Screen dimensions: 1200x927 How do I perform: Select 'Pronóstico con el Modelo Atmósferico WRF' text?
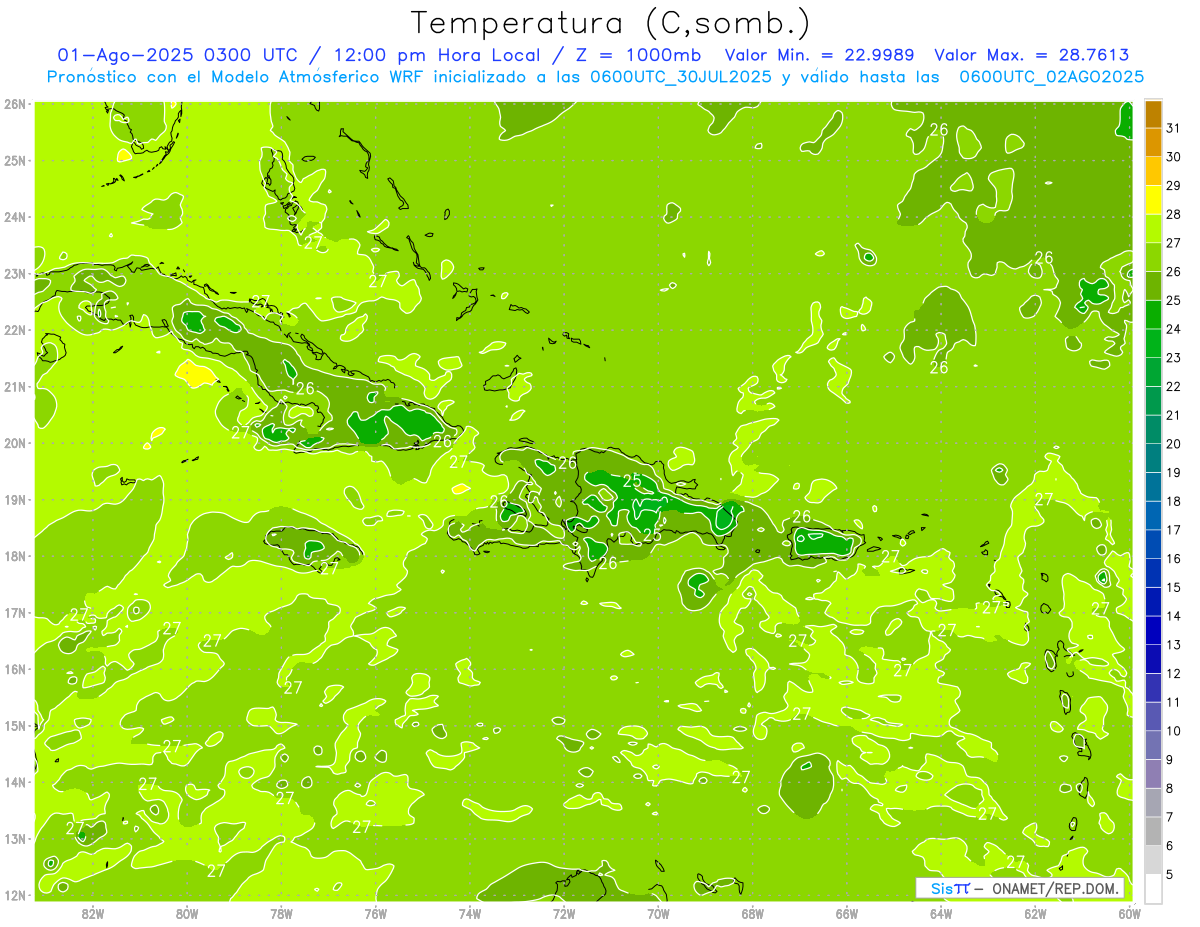(x=236, y=77)
